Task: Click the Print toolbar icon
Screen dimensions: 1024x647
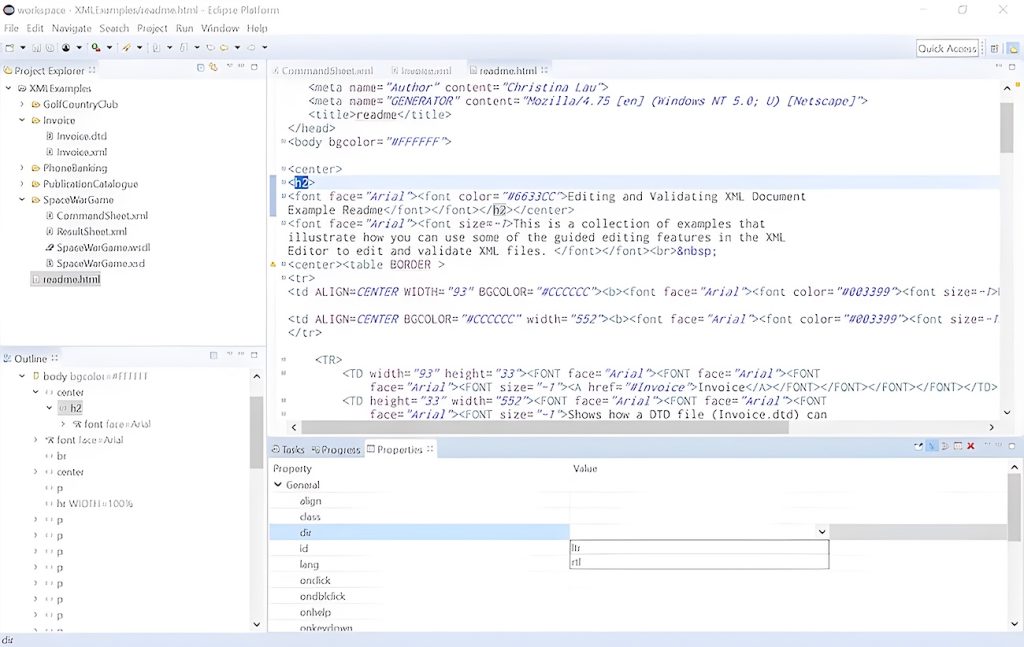Action: pos(48,47)
